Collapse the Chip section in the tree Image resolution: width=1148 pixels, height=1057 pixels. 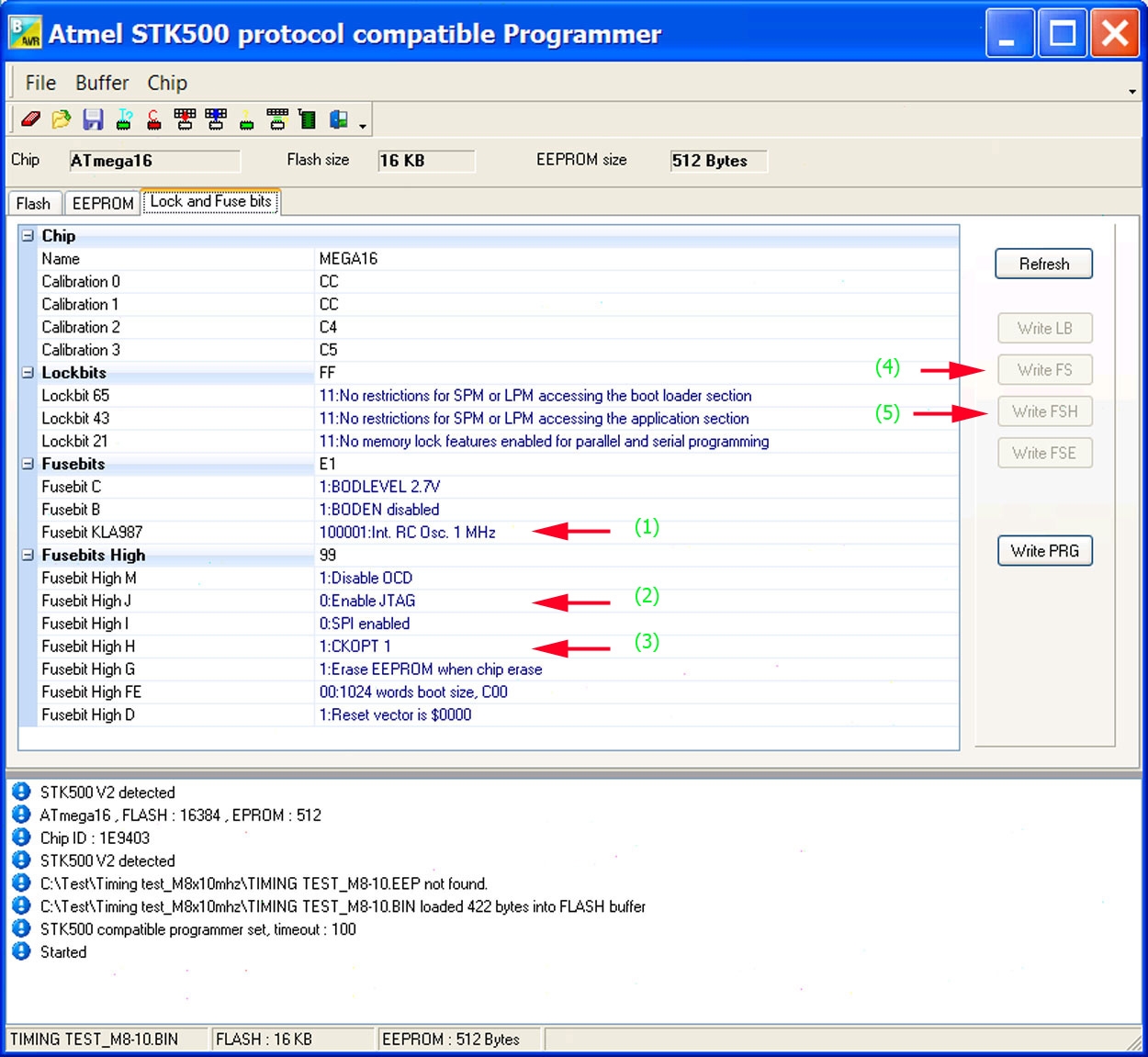pos(28,236)
